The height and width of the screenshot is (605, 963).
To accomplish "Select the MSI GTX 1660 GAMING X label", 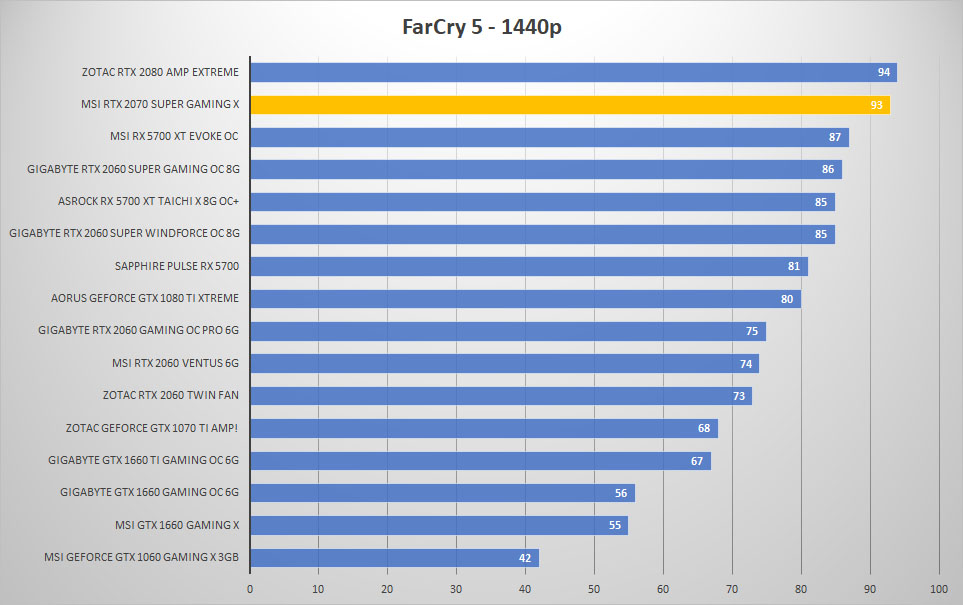I will click(177, 525).
